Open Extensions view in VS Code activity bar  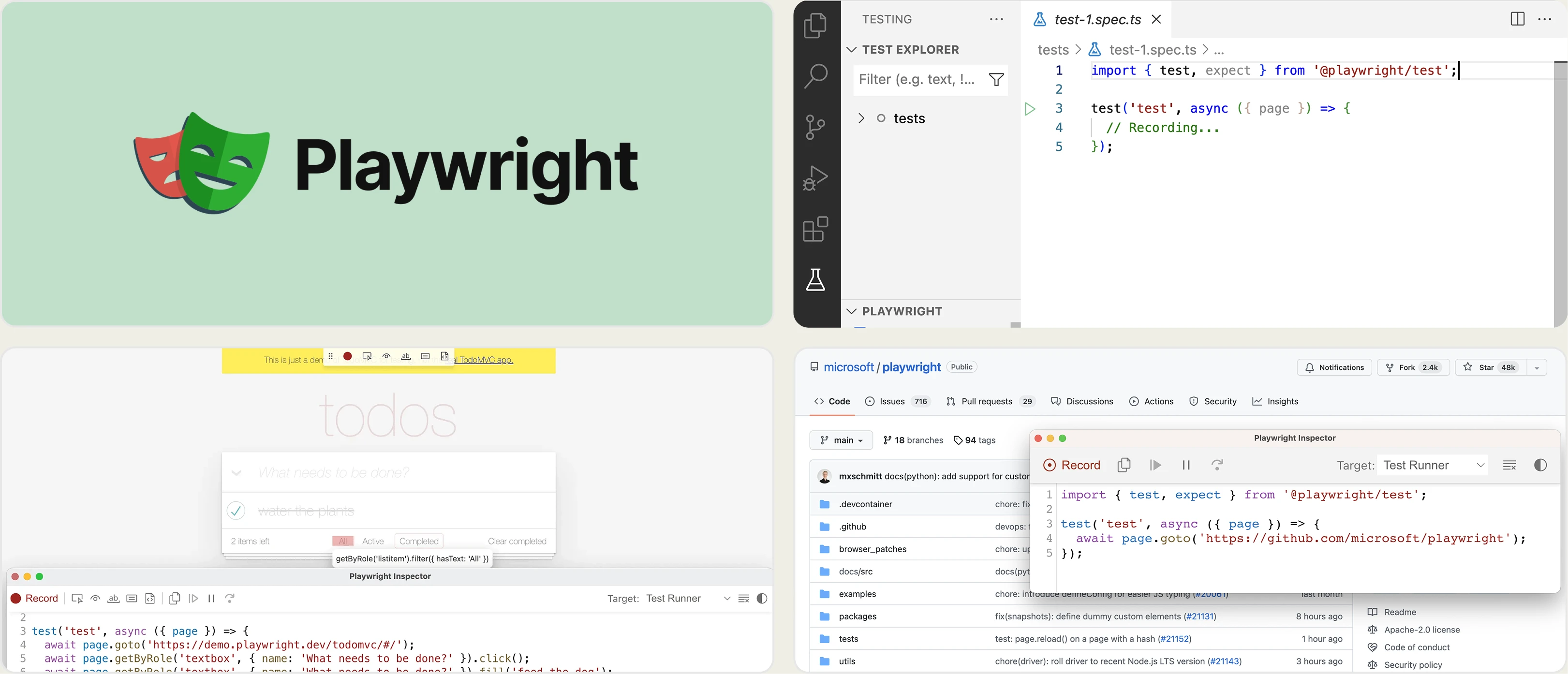click(x=815, y=229)
